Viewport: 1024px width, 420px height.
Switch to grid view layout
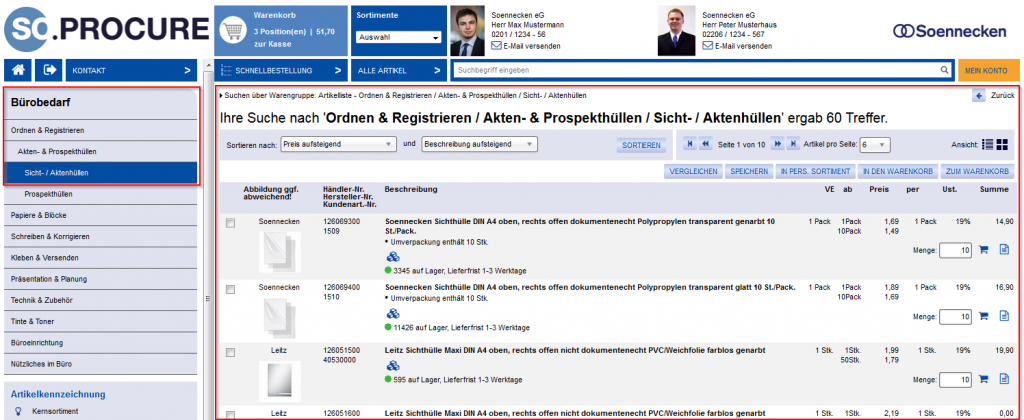click(x=1002, y=144)
